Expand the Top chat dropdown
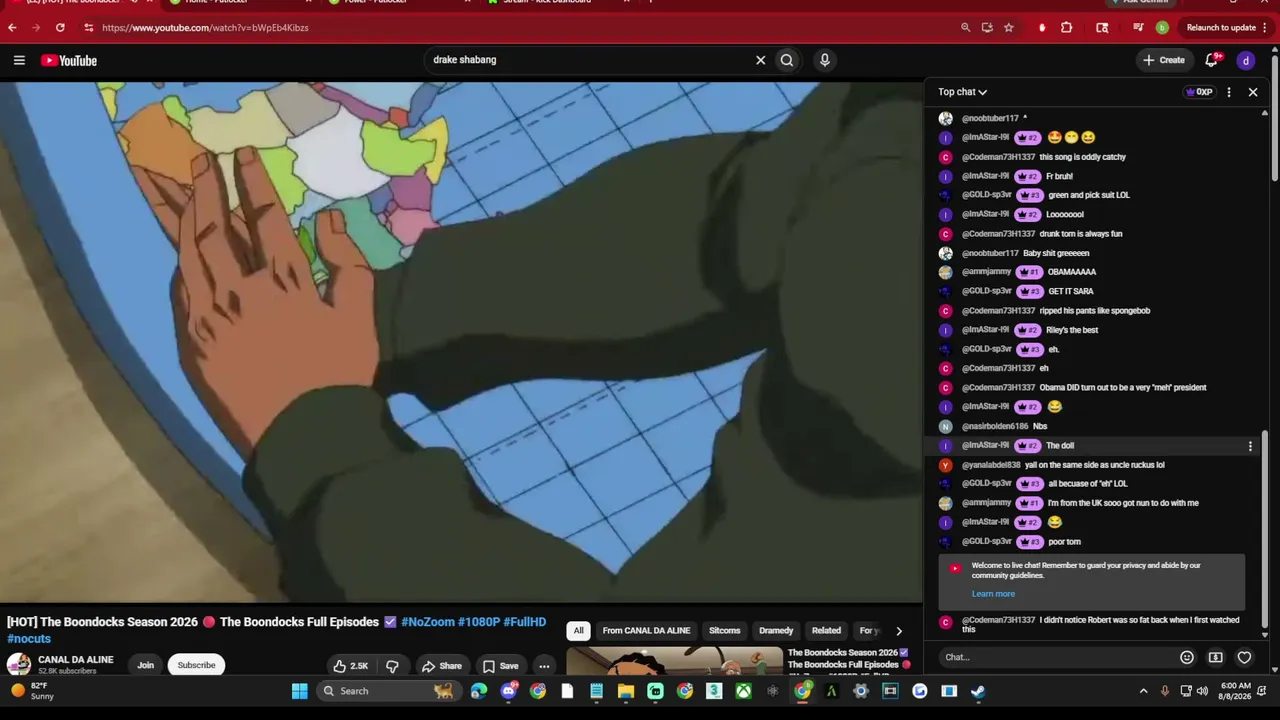This screenshot has width=1280, height=720. [962, 92]
